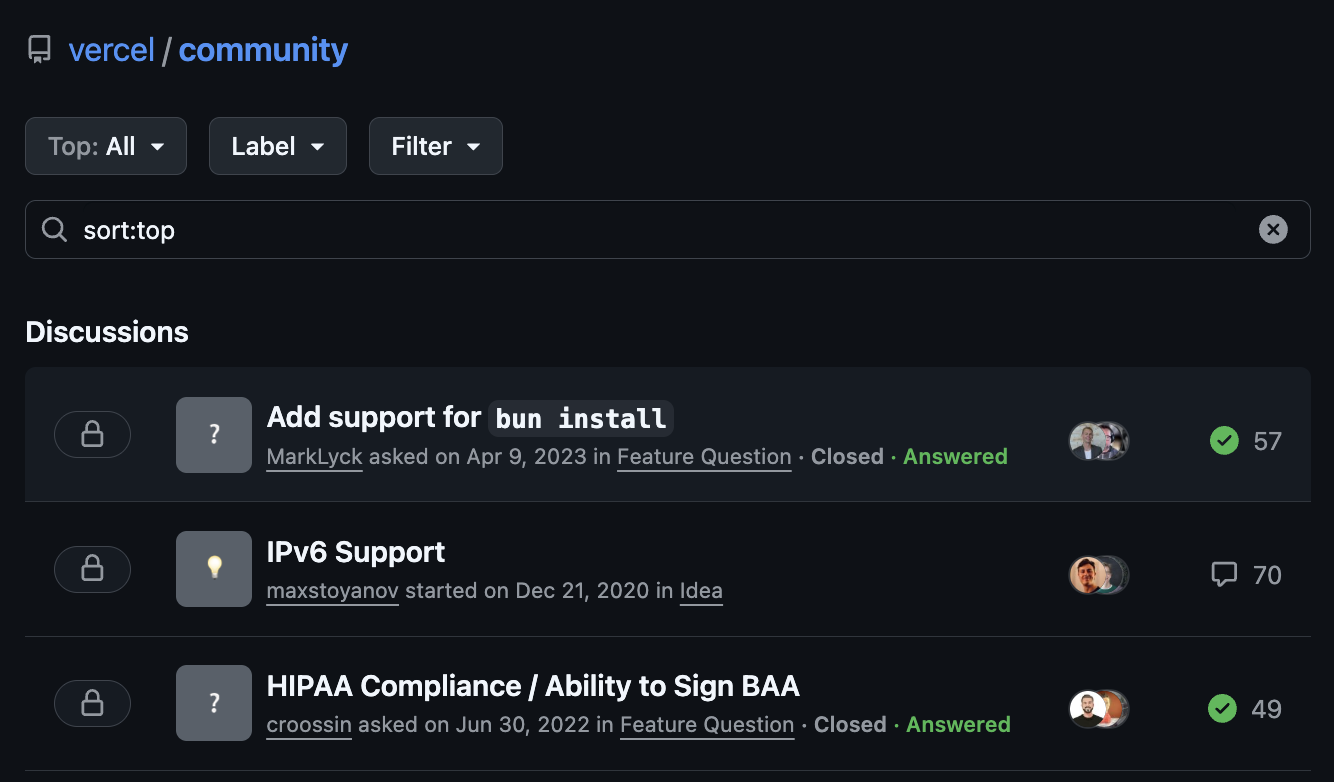Go to the community repository link
This screenshot has width=1334, height=782.
point(263,50)
